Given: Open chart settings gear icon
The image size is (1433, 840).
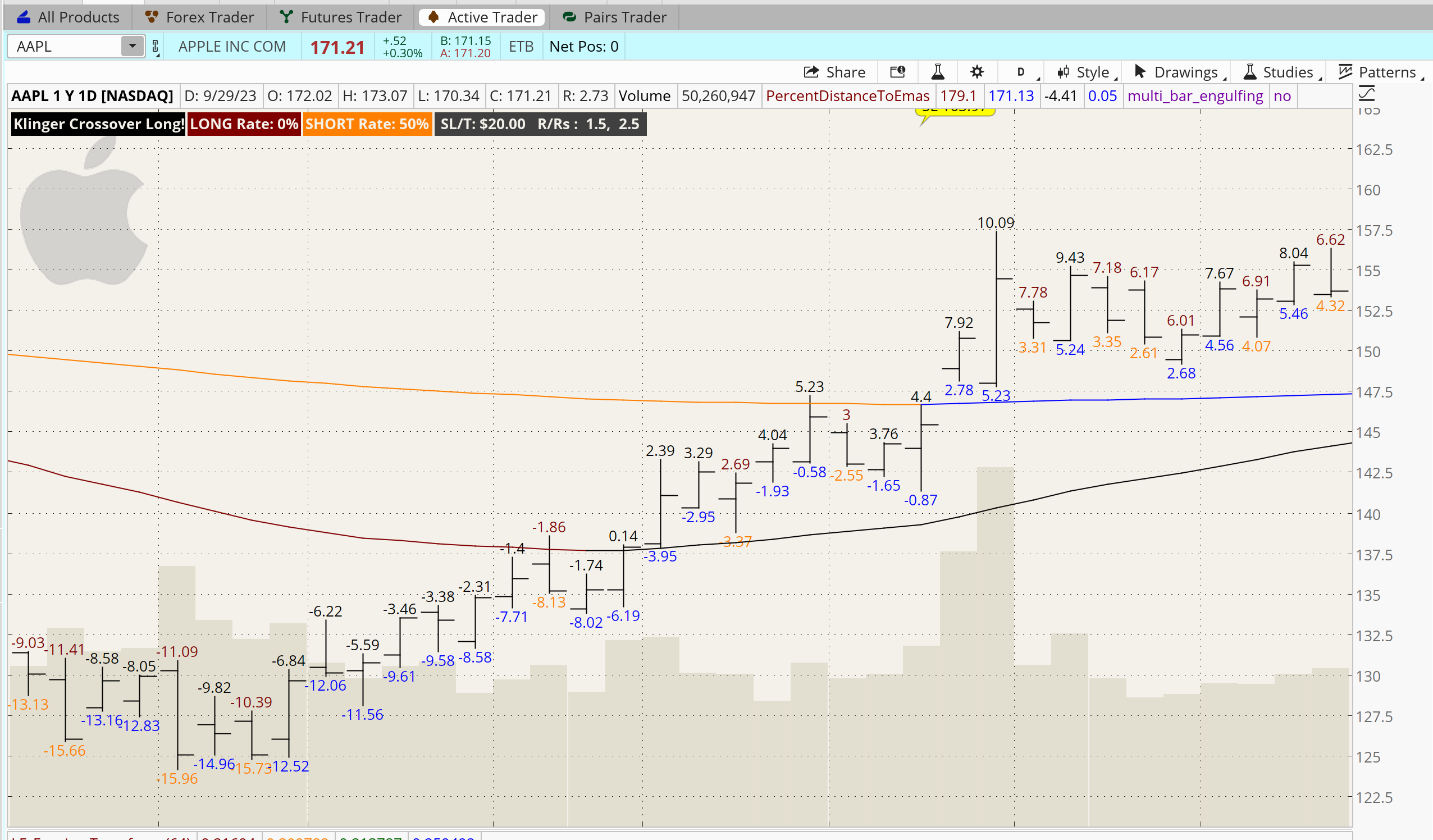Looking at the screenshot, I should pos(977,72).
